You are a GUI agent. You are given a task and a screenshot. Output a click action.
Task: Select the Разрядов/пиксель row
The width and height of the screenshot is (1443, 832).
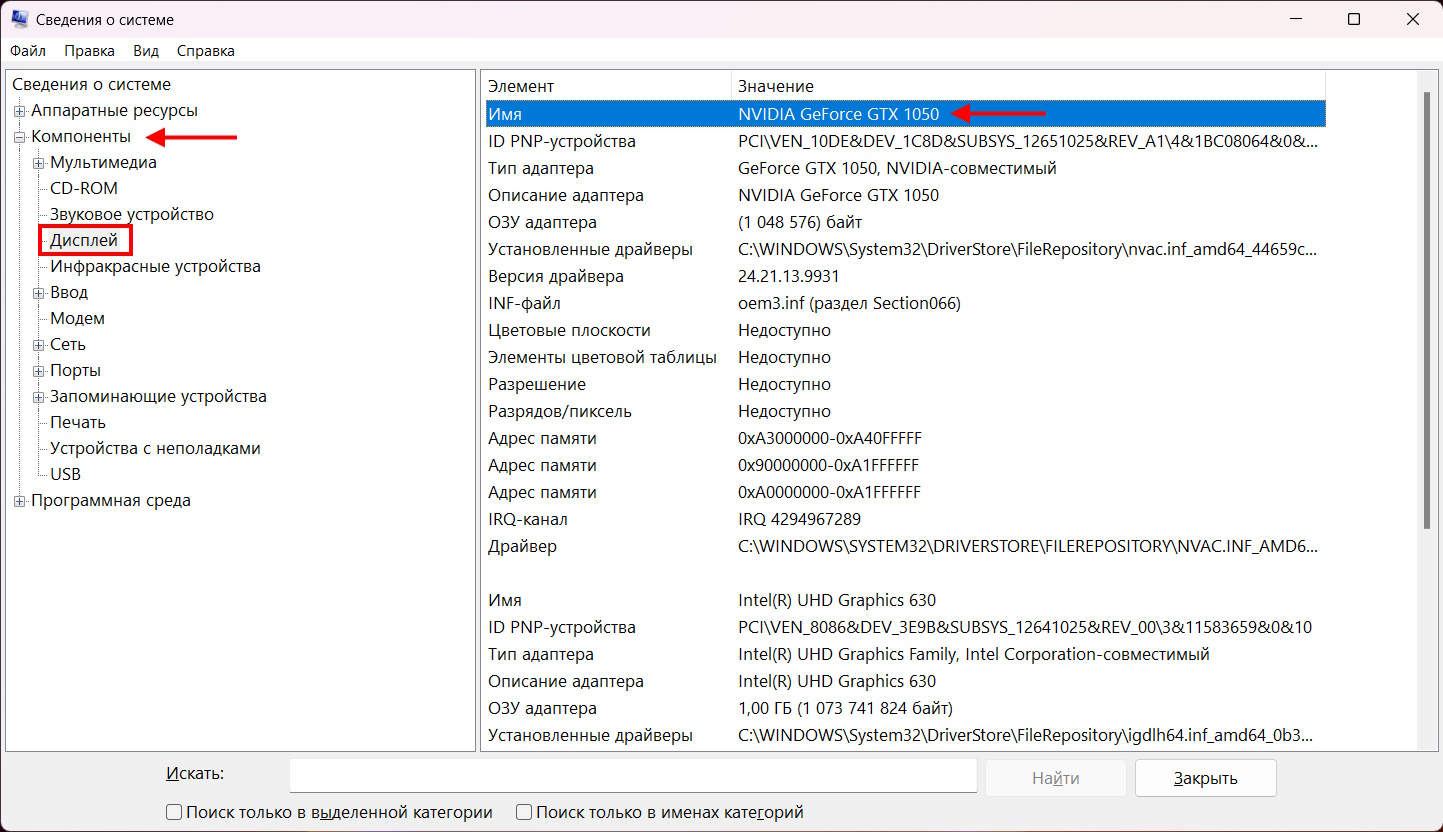[904, 411]
